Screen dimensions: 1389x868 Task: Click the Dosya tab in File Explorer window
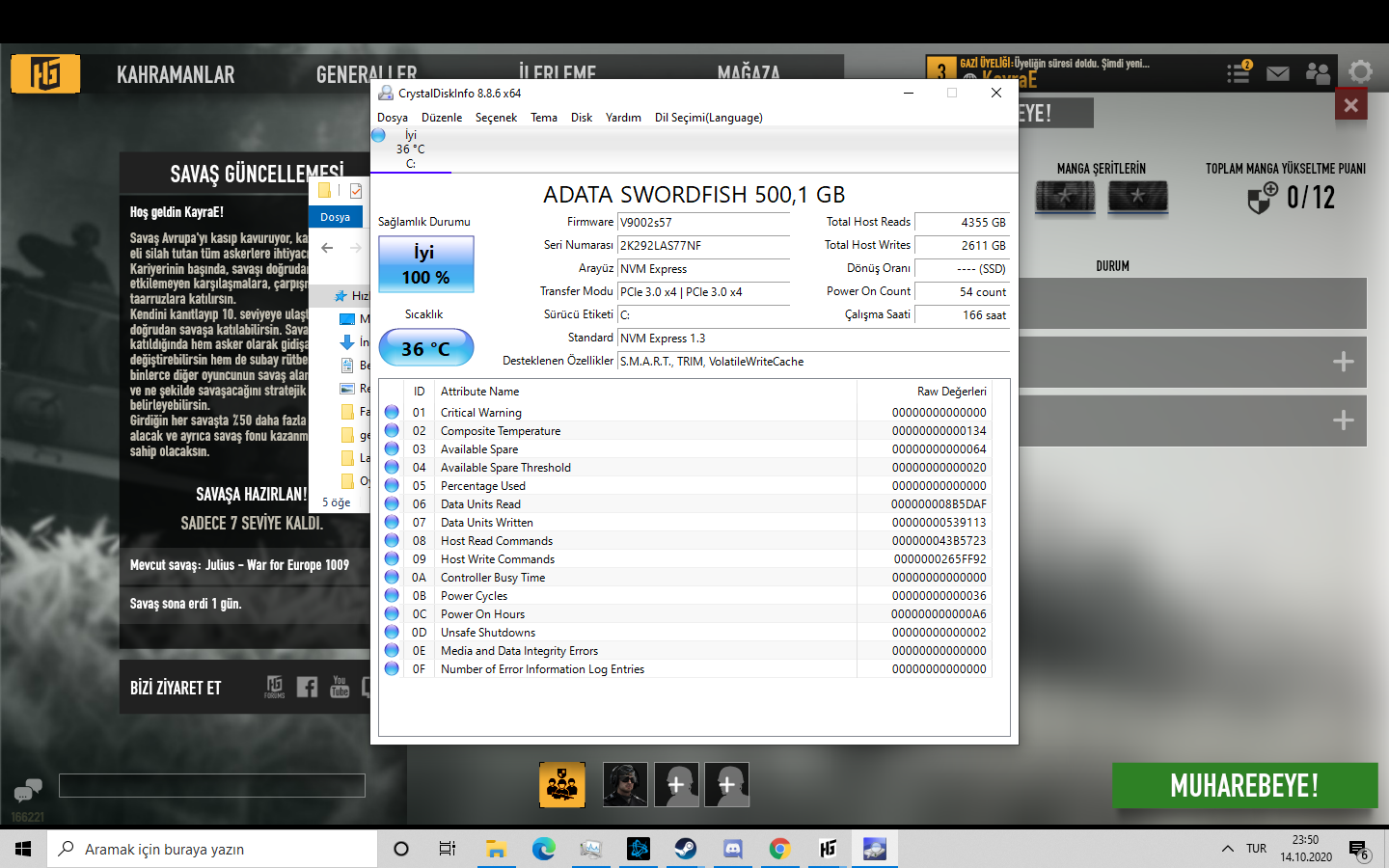click(336, 217)
